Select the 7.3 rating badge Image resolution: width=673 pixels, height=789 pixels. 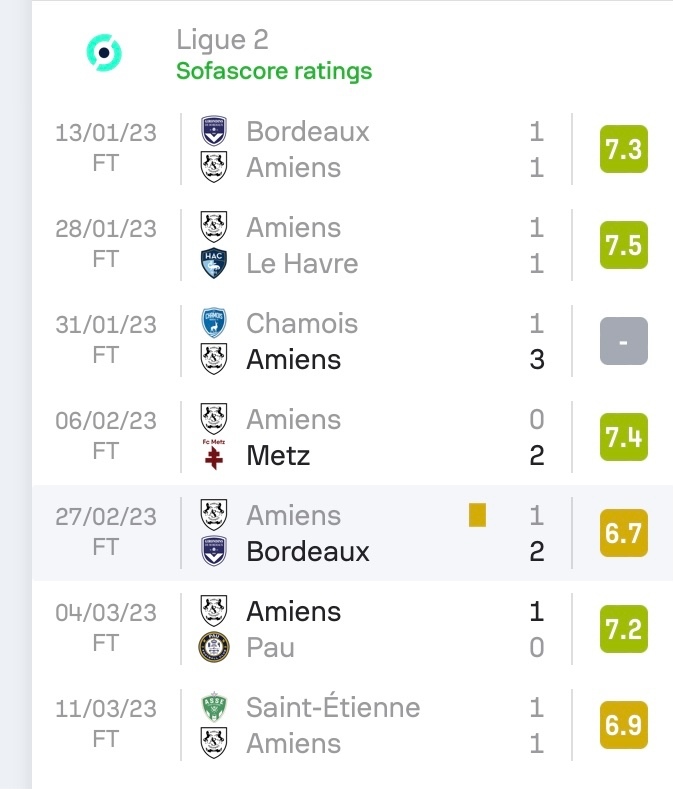(624, 149)
